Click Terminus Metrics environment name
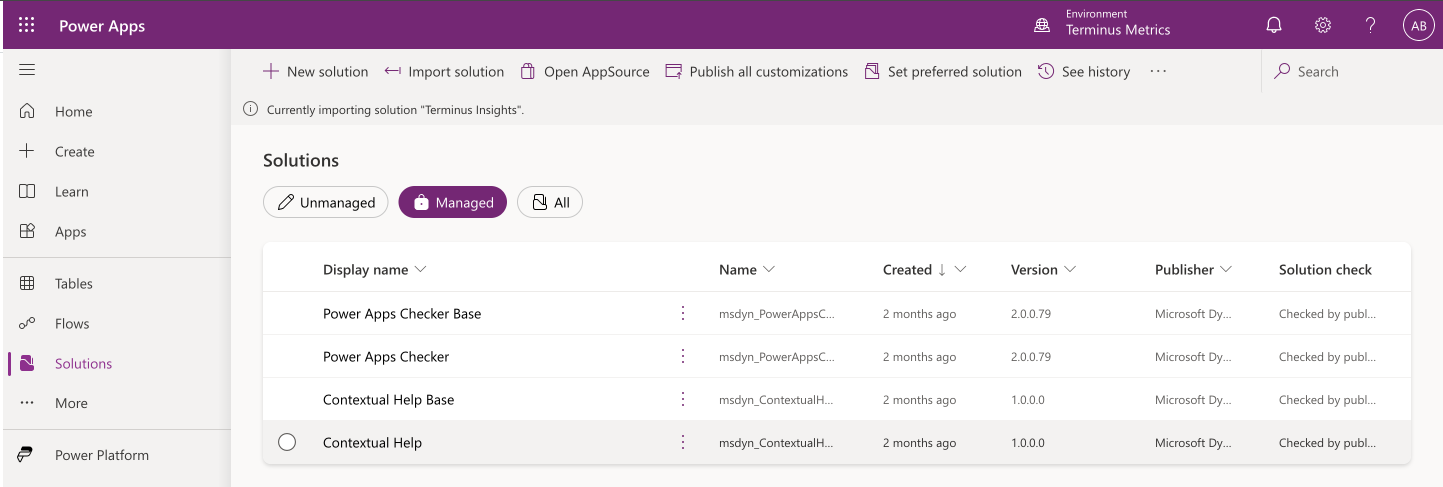 1118,30
